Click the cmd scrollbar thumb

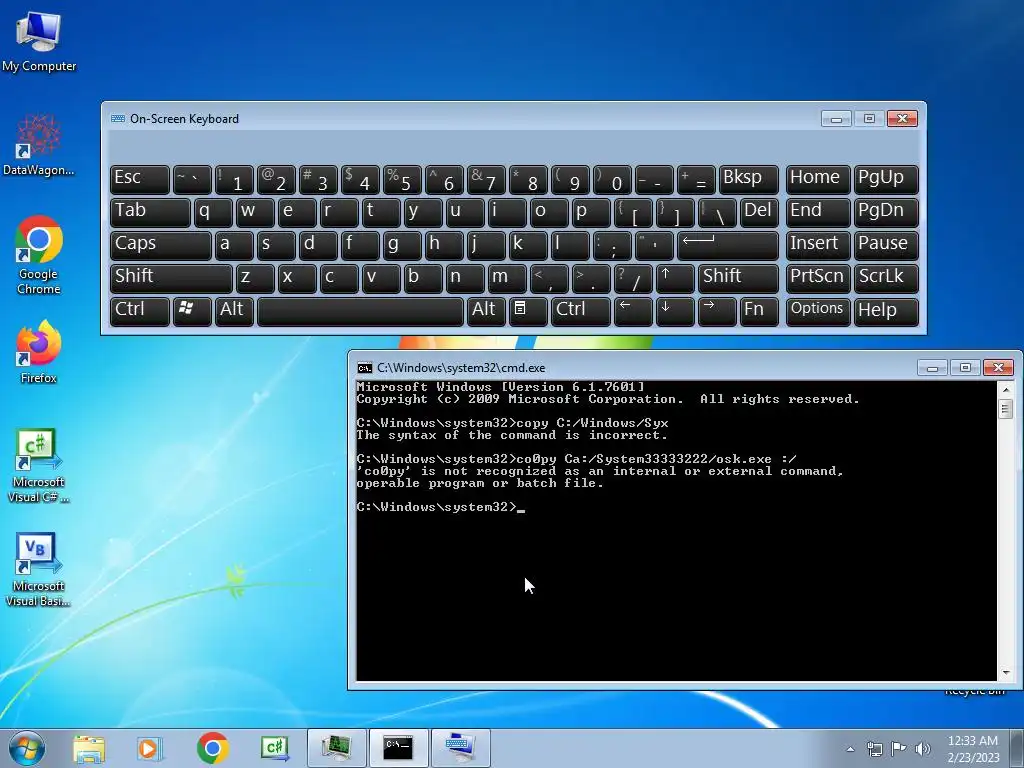click(1006, 409)
